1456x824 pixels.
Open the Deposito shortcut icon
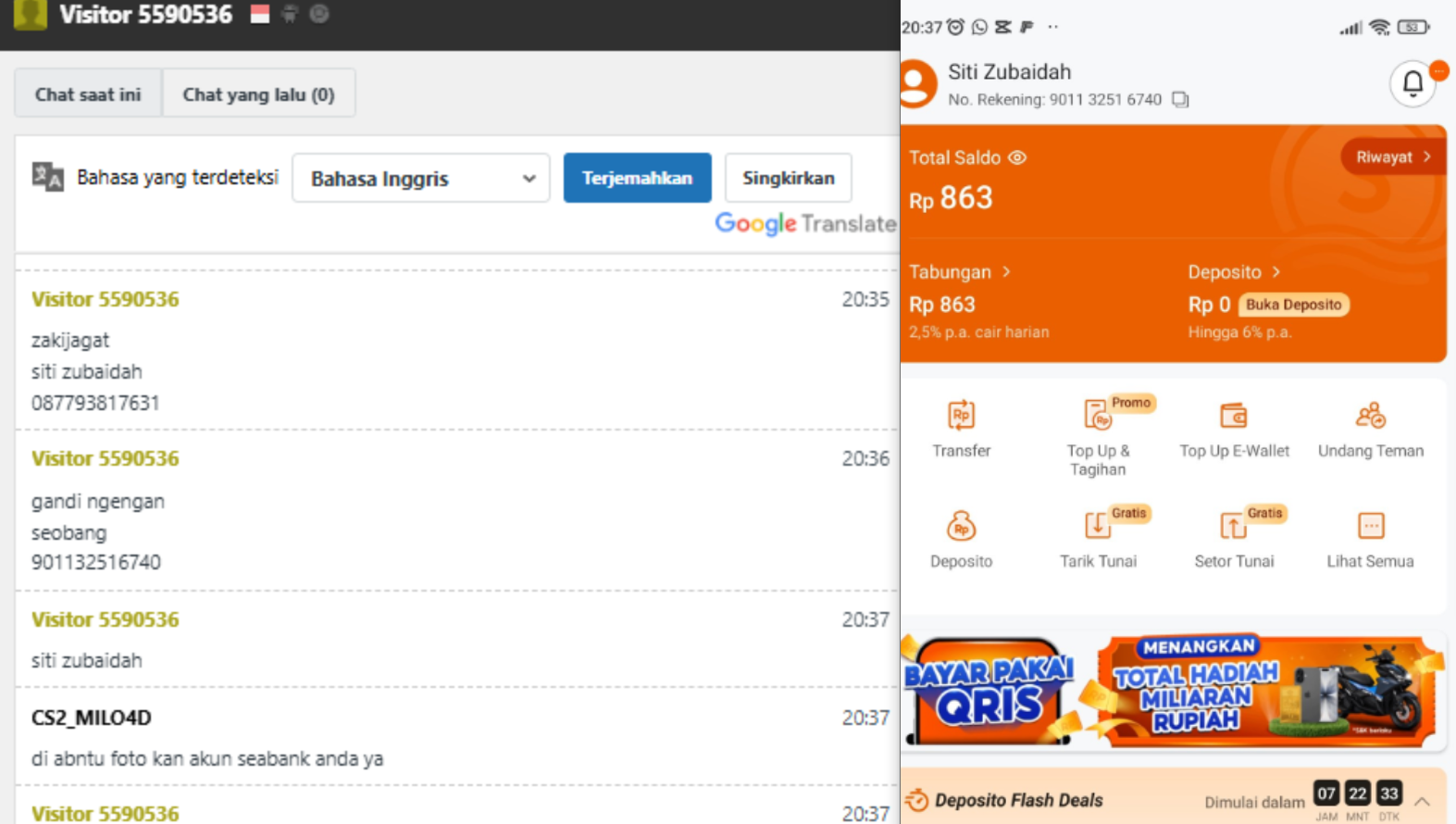tap(961, 526)
